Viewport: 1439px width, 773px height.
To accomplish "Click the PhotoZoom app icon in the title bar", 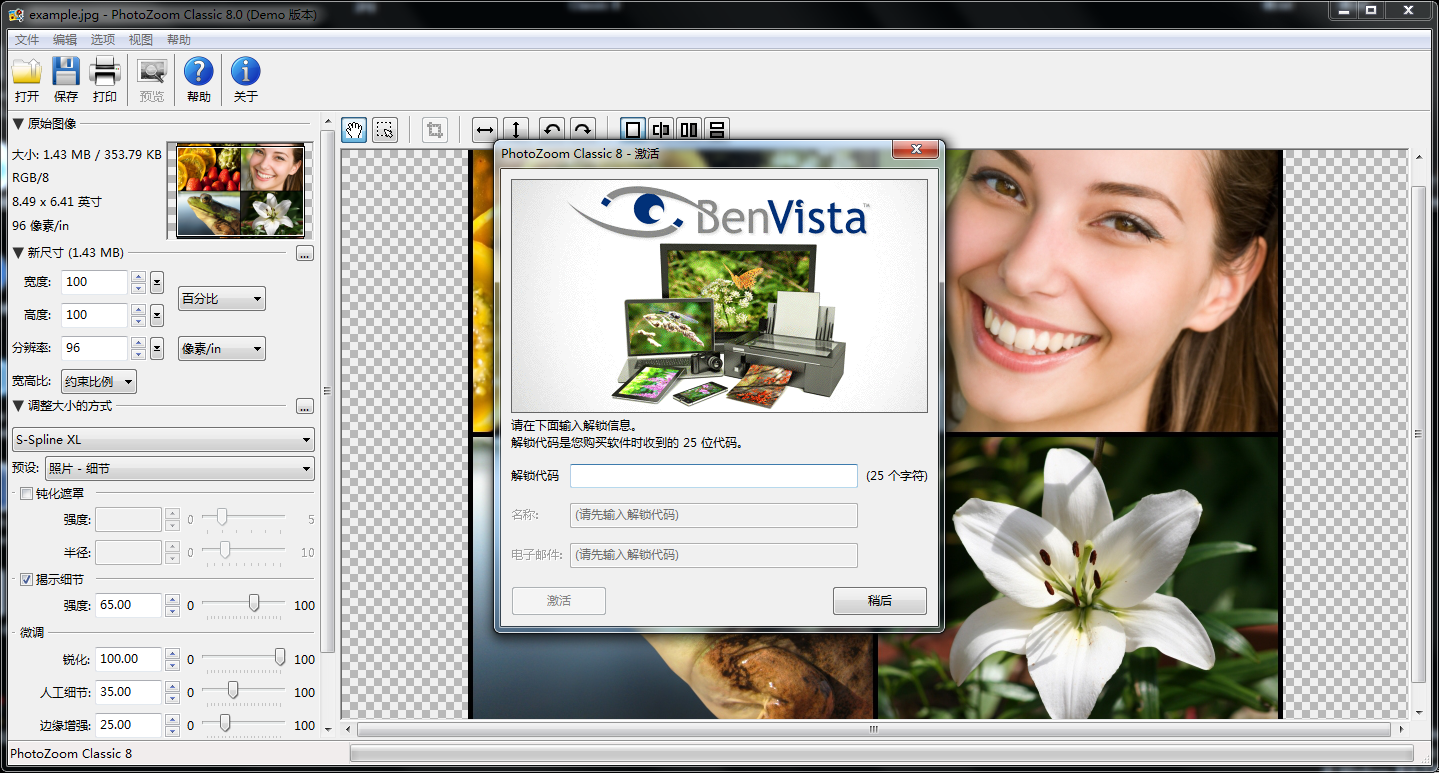I will pos(17,14).
